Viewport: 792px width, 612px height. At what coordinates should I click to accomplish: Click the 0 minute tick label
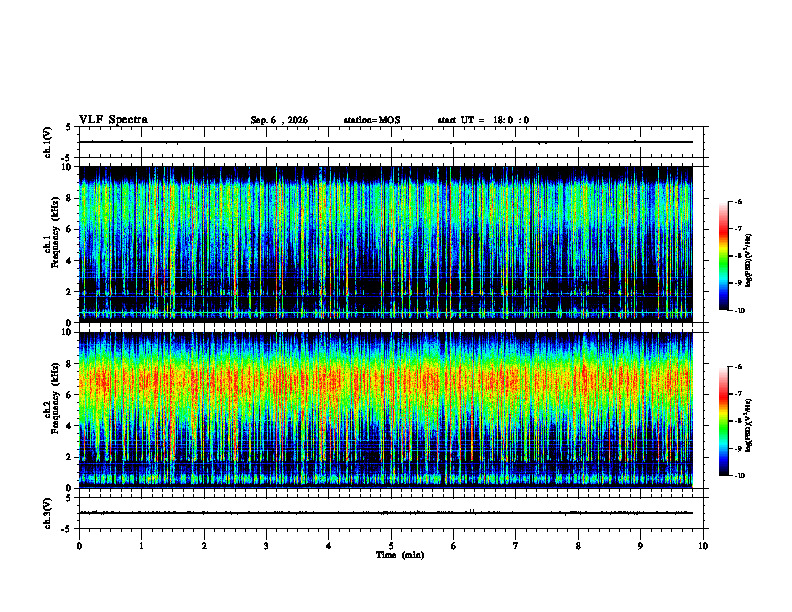click(x=79, y=546)
